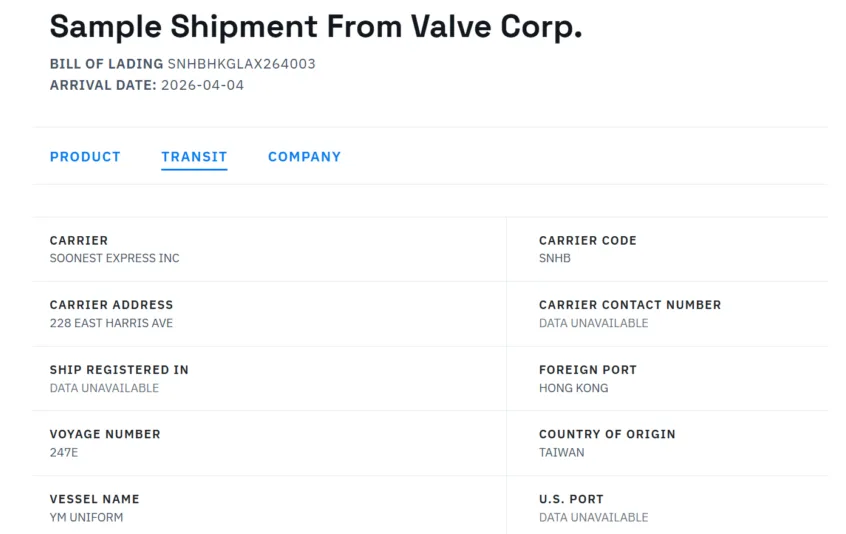The height and width of the screenshot is (534, 846).
Task: Open the COMPANY tab
Action: coord(304,157)
